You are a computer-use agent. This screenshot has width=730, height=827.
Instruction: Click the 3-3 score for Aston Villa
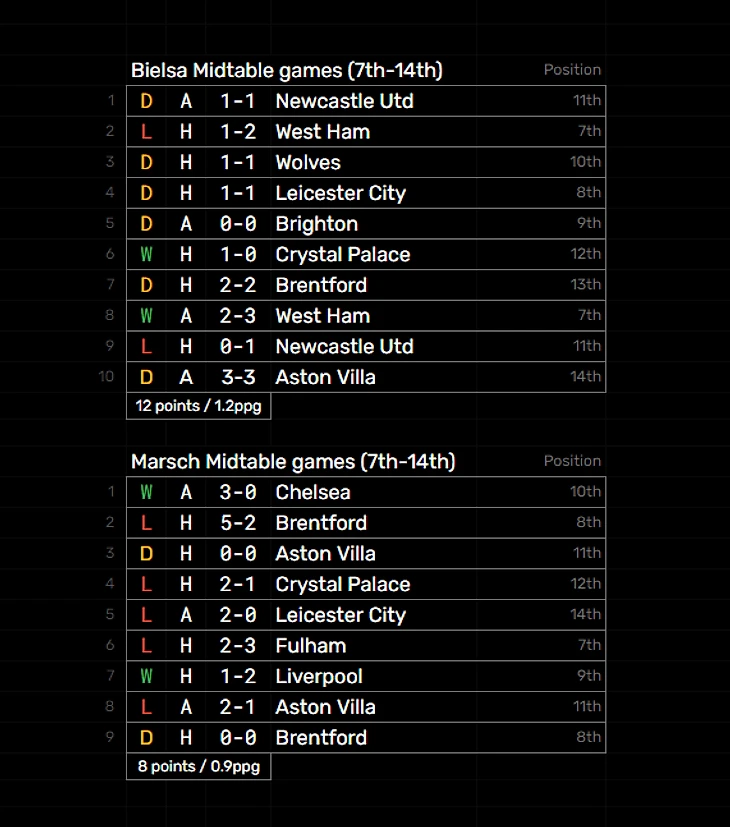[x=237, y=377]
